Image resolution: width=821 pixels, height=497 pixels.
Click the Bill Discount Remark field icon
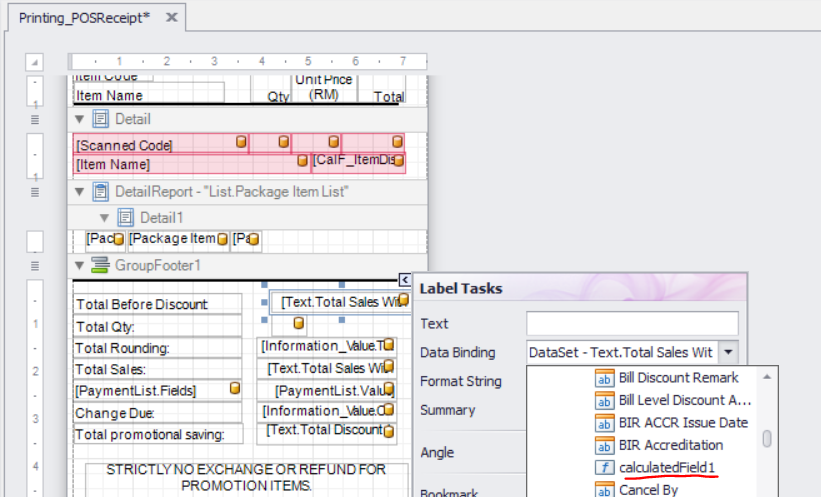604,377
